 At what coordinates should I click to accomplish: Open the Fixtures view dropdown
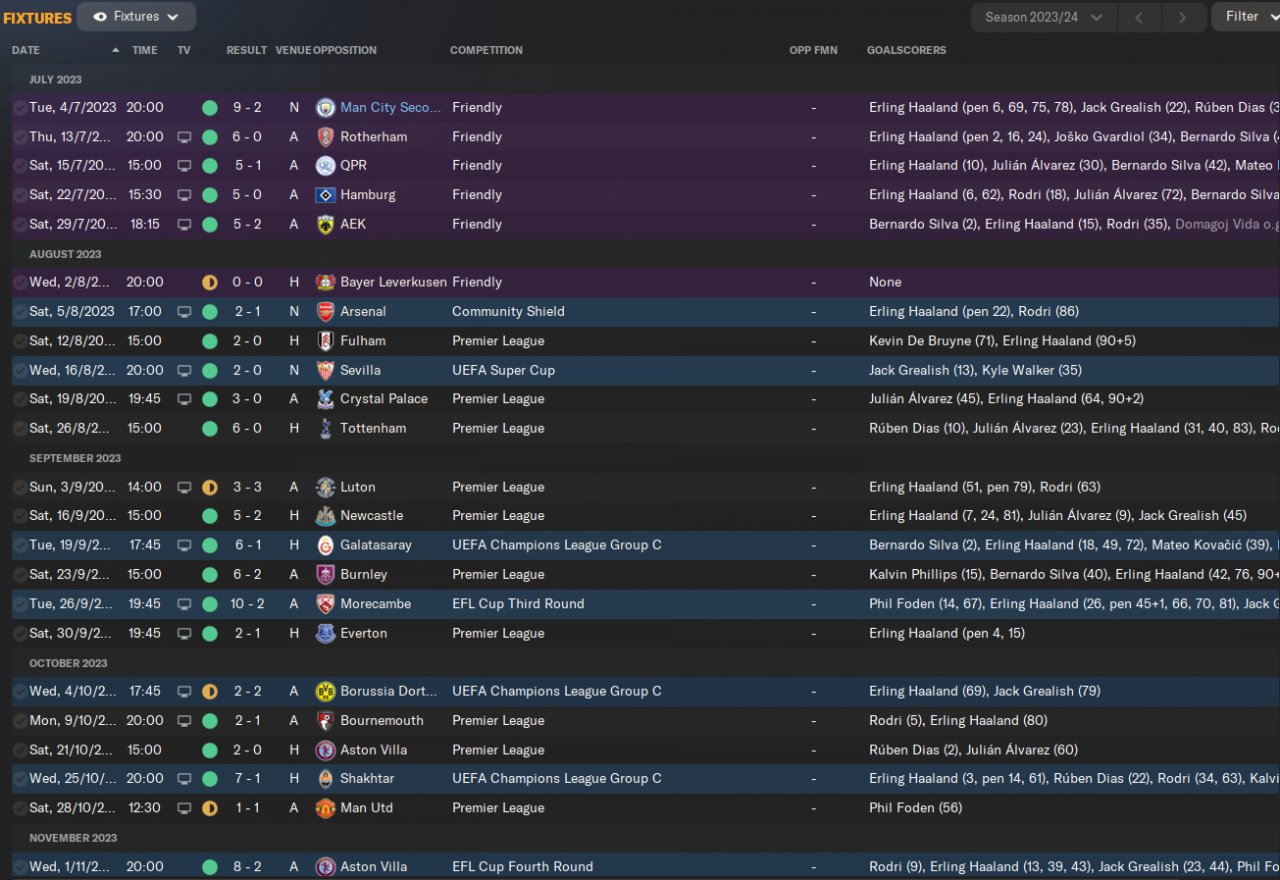(x=136, y=17)
